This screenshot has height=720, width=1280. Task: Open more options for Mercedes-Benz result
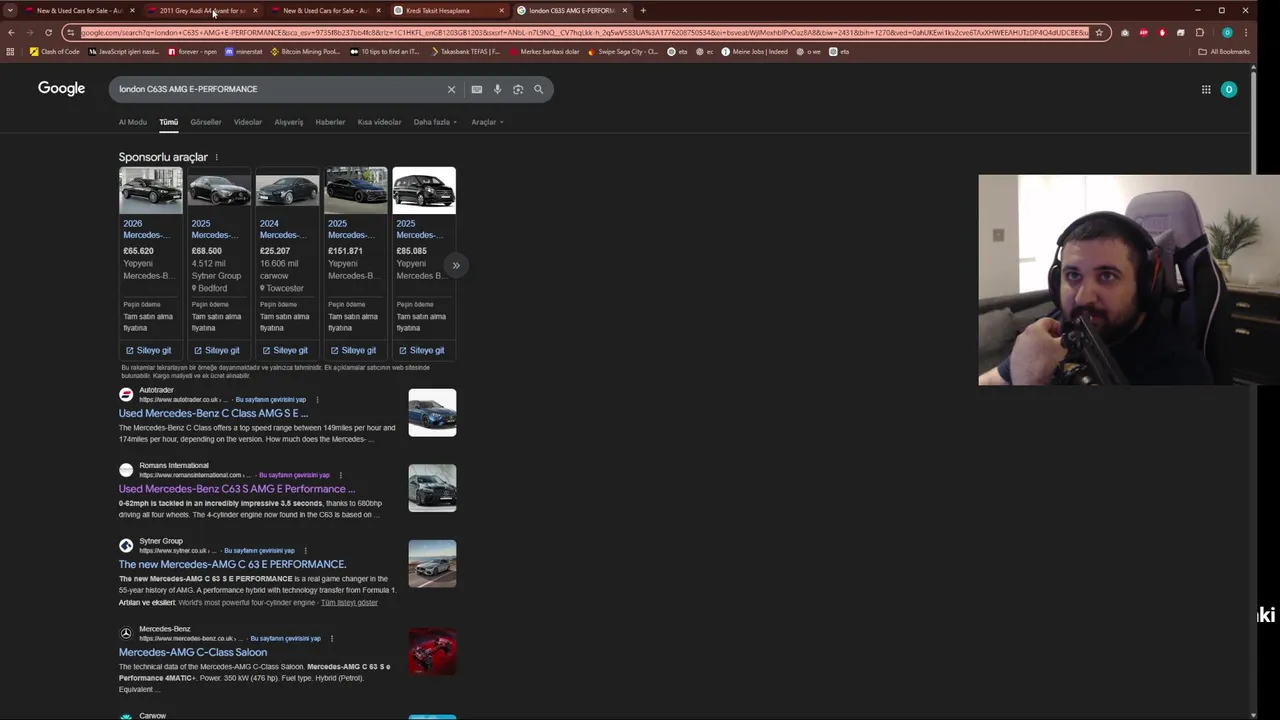coord(331,638)
